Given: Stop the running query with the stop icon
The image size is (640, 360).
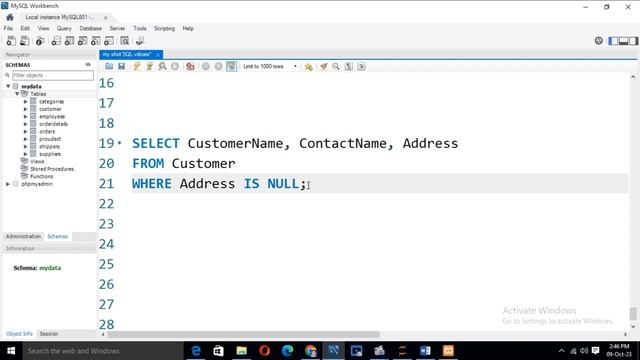Looking at the screenshot, I should point(175,66).
